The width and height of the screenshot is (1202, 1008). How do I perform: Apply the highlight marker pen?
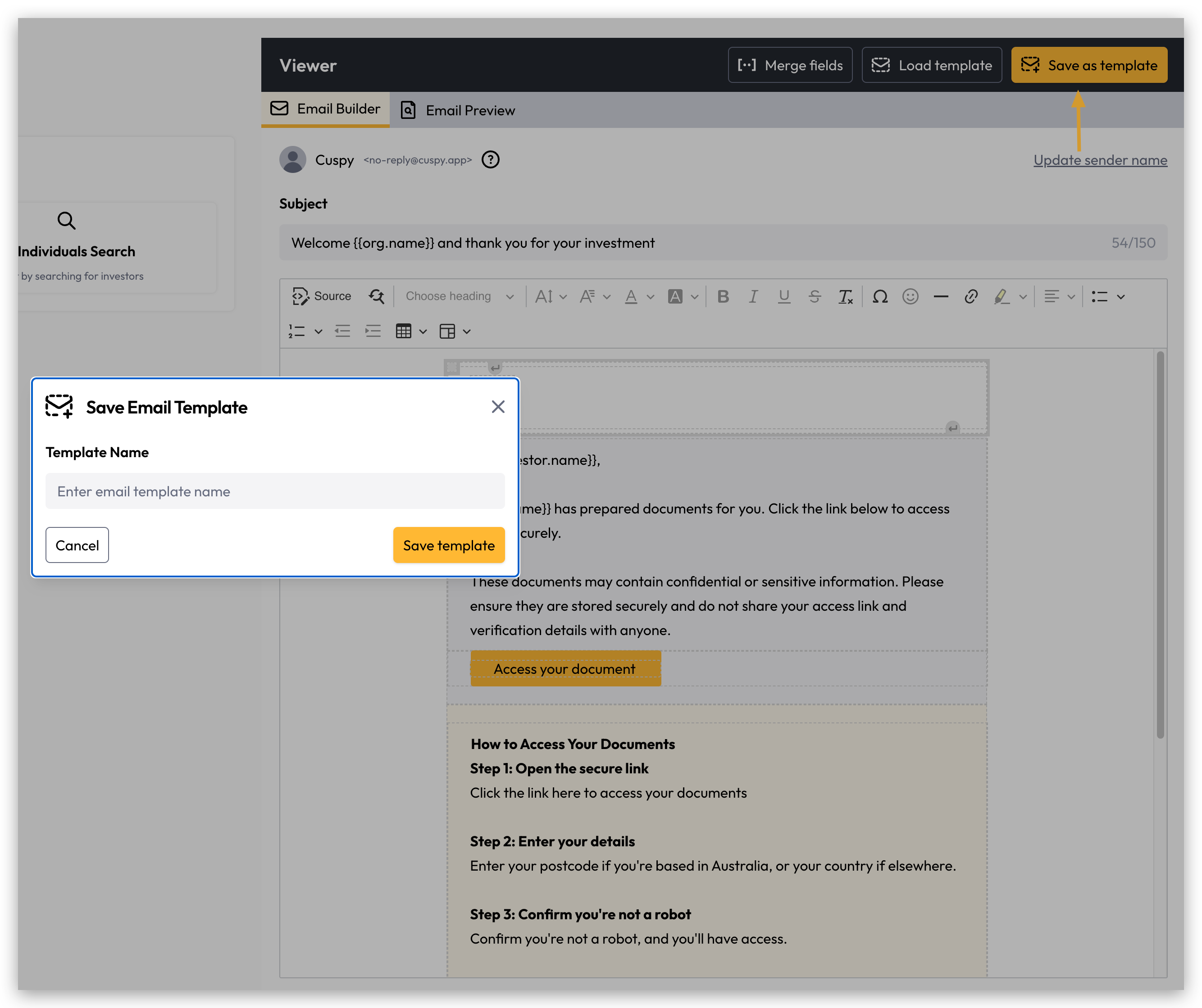pos(1001,296)
